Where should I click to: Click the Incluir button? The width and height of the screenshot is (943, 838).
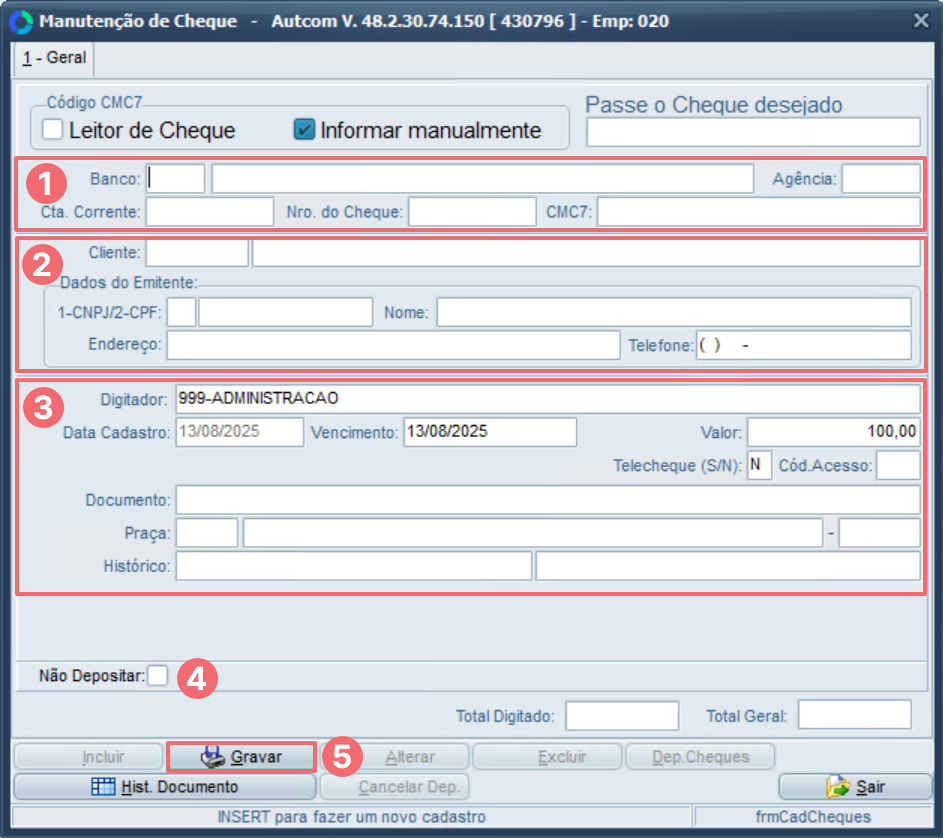point(89,756)
